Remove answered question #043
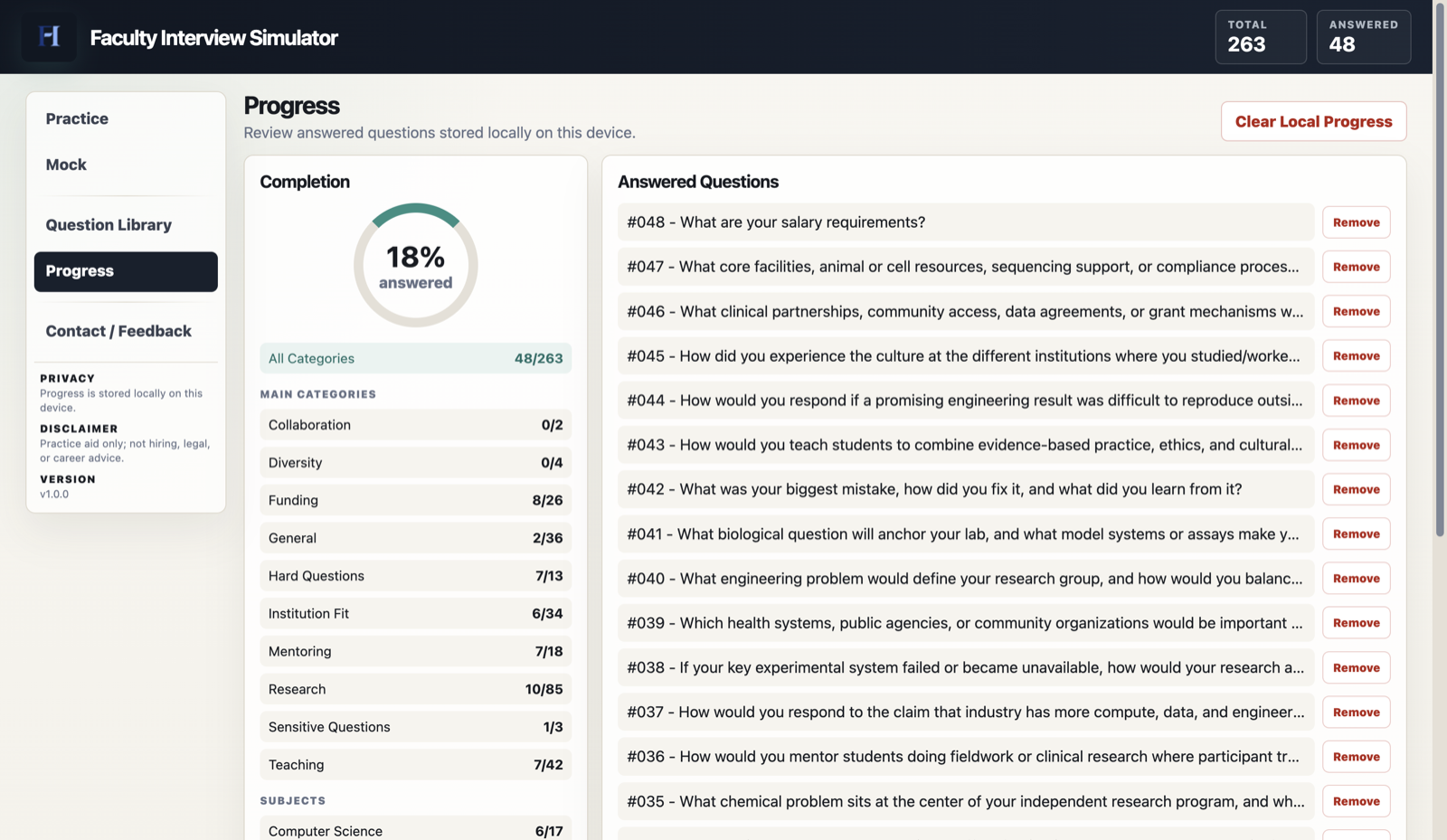The width and height of the screenshot is (1447, 840). (1356, 445)
